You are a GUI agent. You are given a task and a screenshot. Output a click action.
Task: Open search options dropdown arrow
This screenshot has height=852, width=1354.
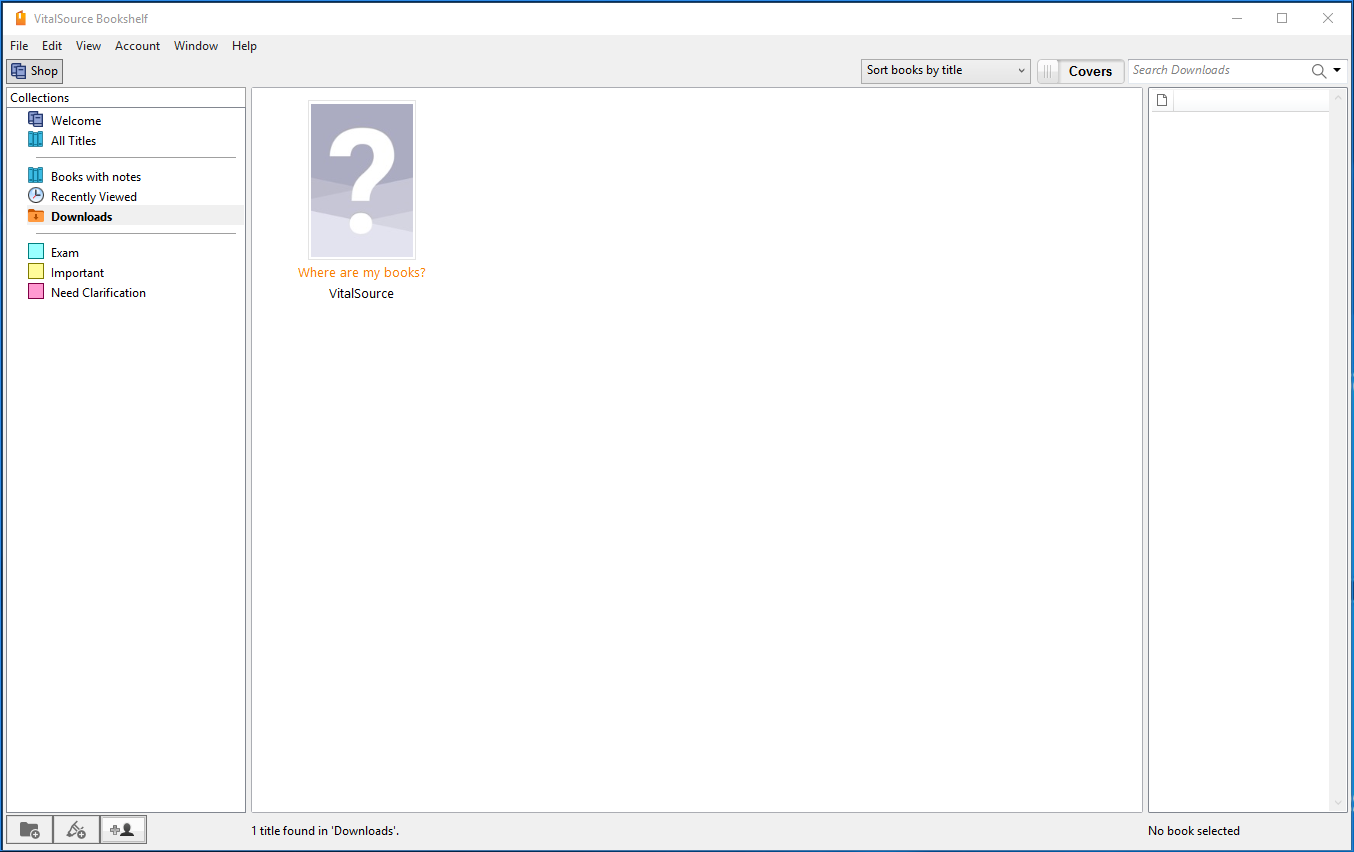(x=1337, y=70)
